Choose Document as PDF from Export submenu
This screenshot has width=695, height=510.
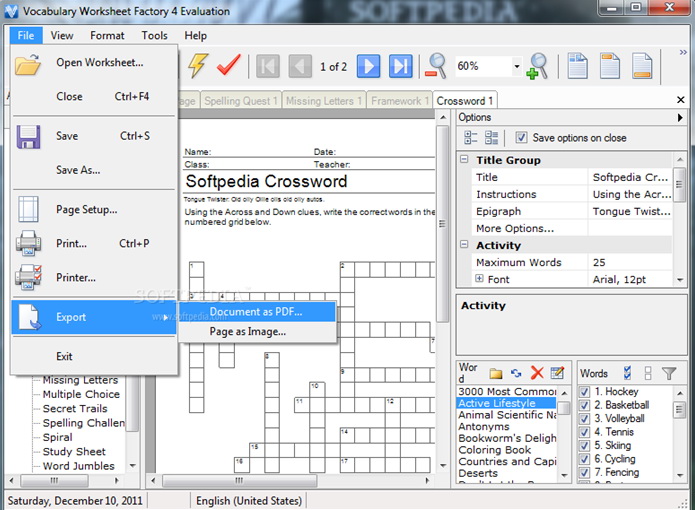pos(256,311)
